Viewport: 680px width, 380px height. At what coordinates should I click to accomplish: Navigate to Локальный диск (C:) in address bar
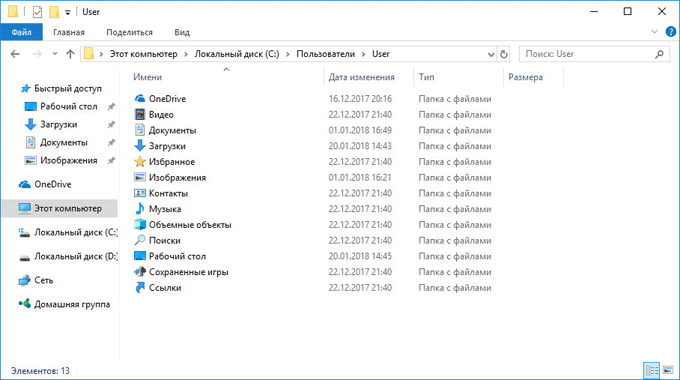pos(237,54)
